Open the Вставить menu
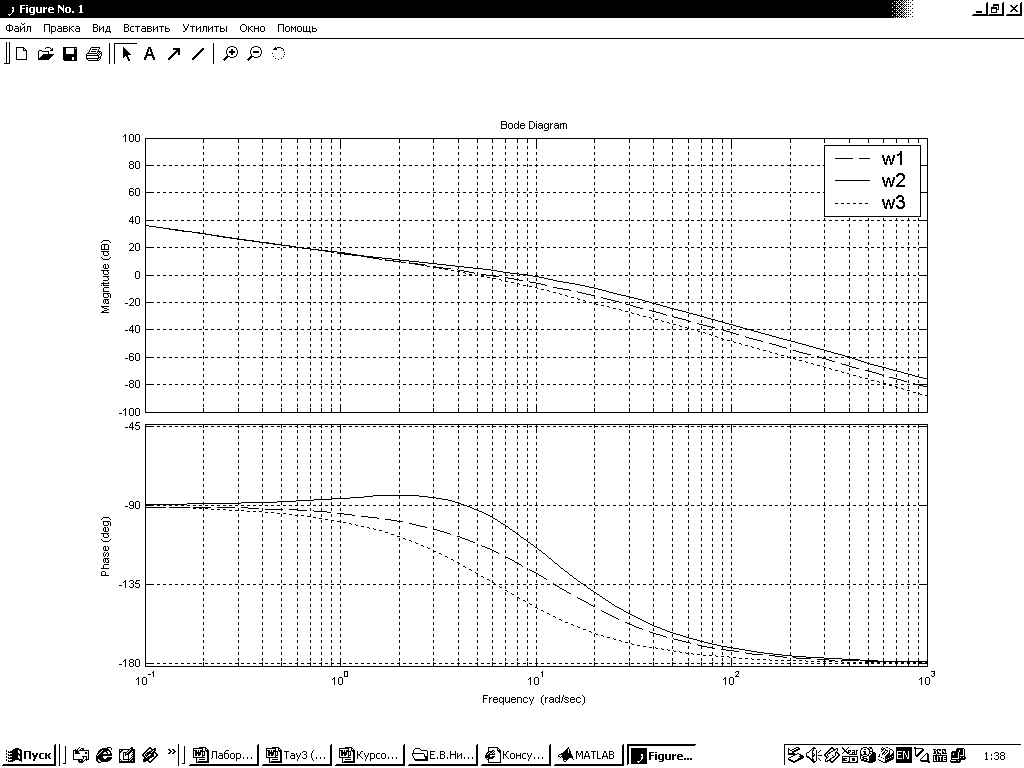 tap(146, 28)
